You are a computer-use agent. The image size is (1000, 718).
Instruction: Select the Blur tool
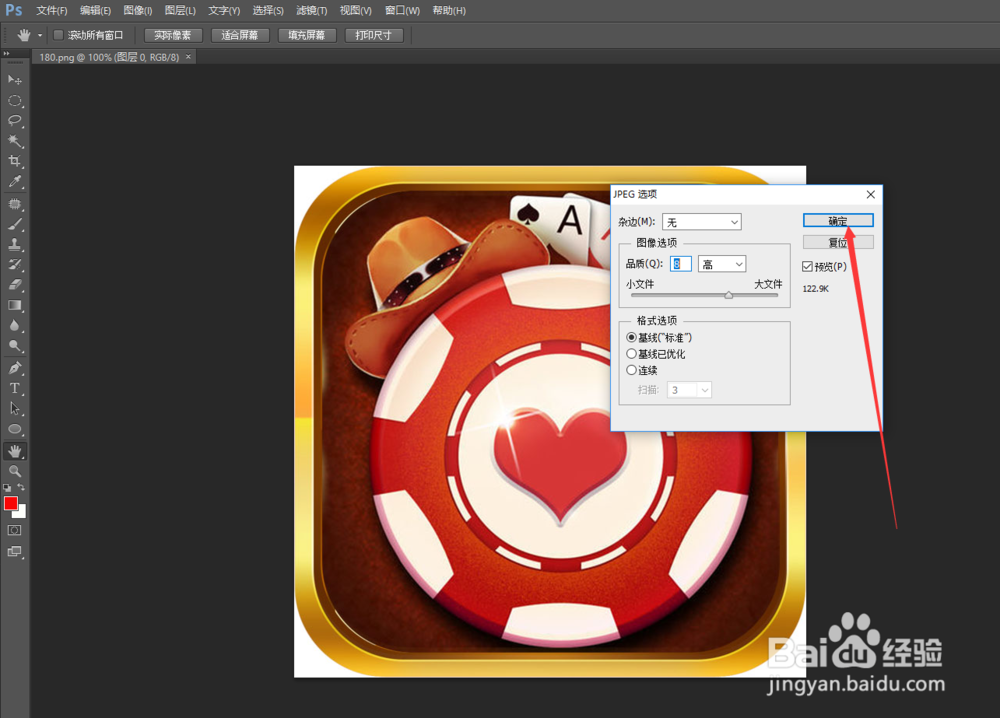tap(15, 326)
